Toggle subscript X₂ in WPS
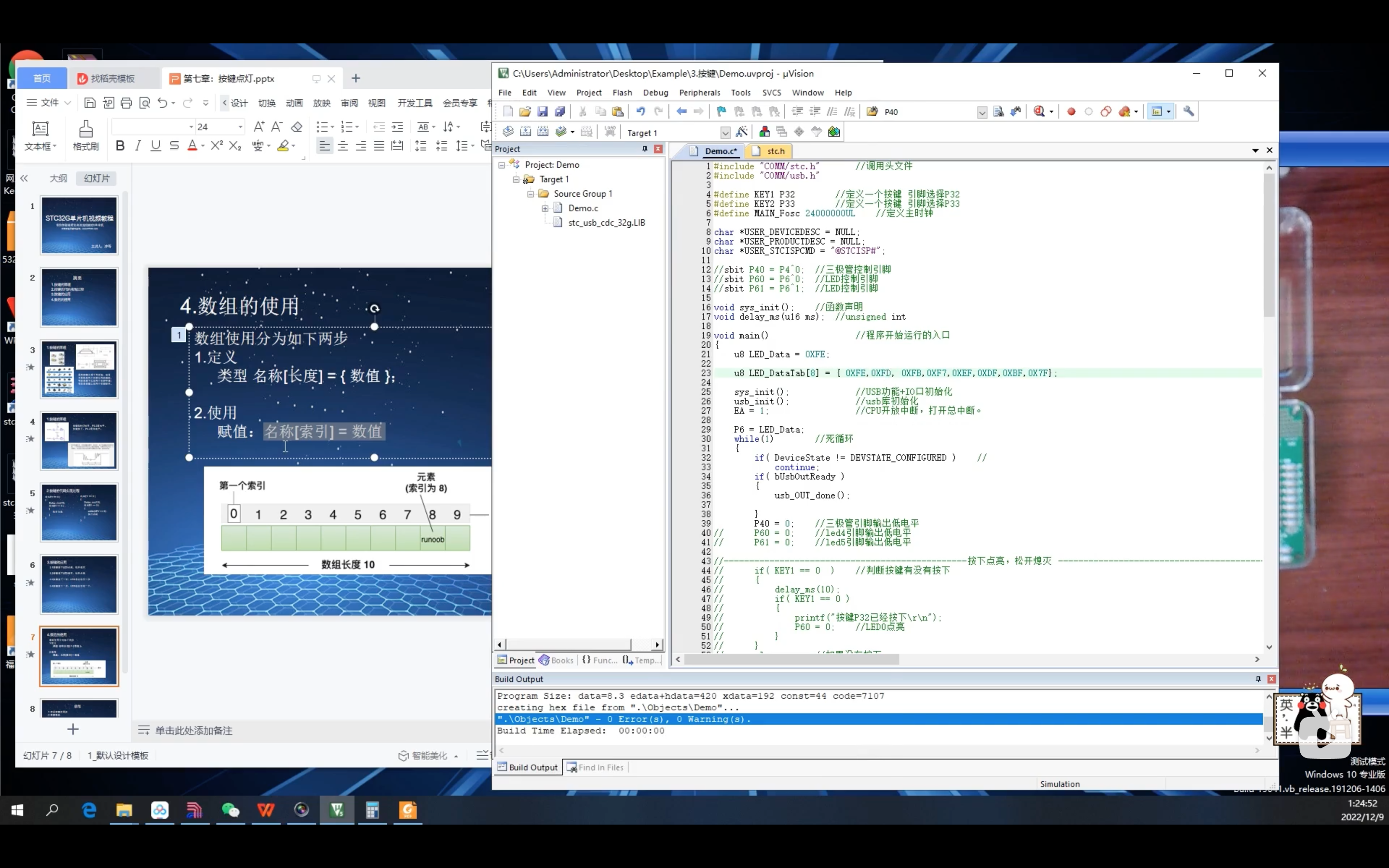This screenshot has width=1389, height=868. [235, 146]
